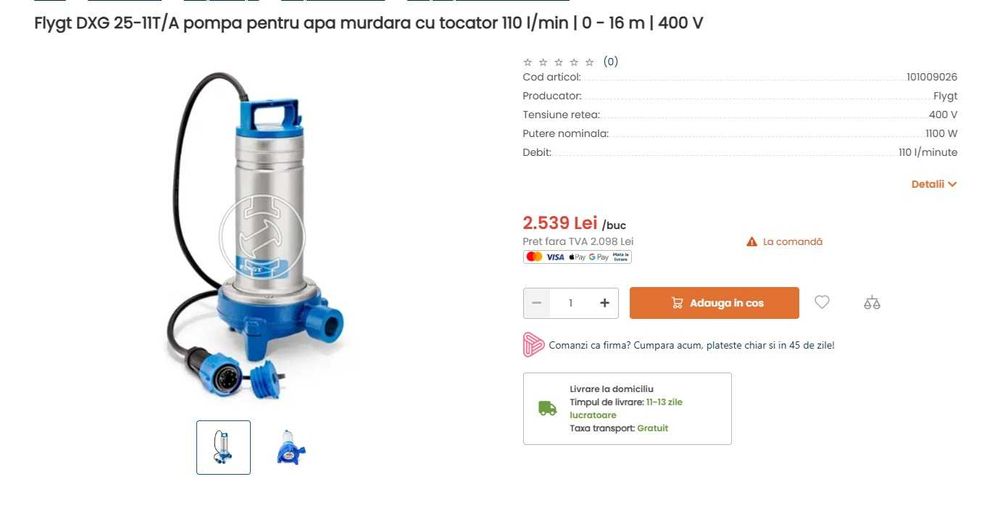Click the orange warning triangle near La comanda
Screen dimensions: 1000x511
click(752, 242)
